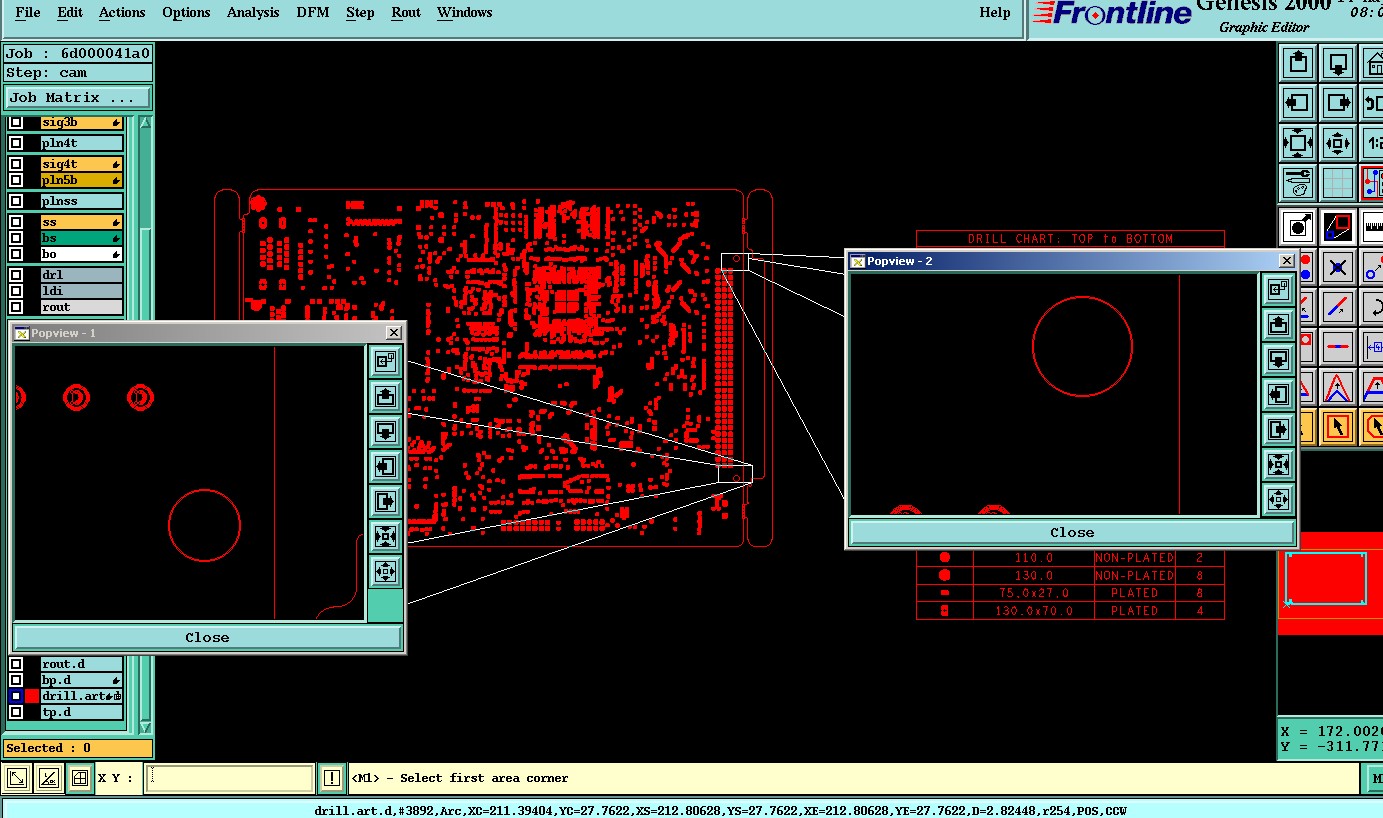Toggle display checkbox for layer drl

(16, 275)
